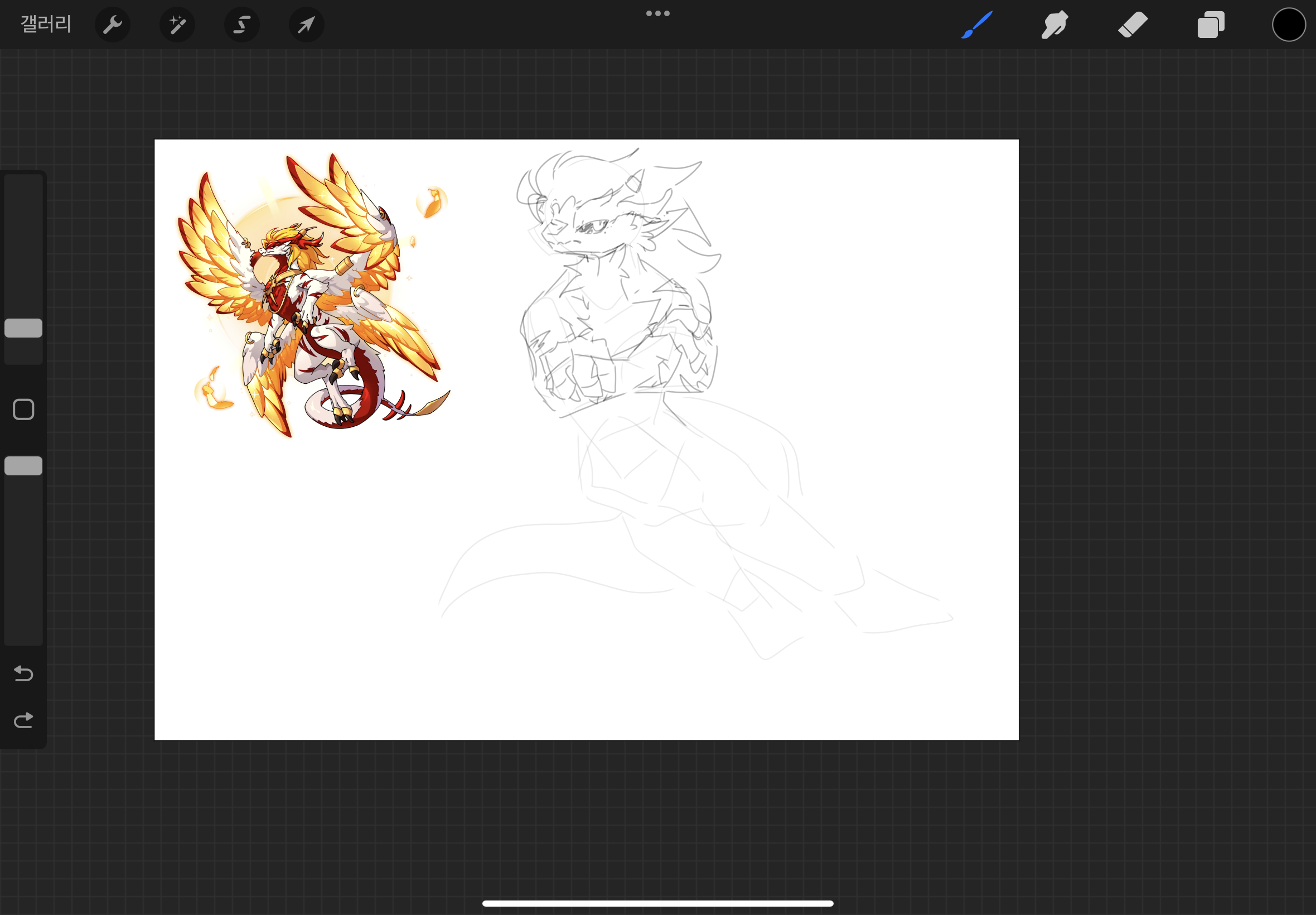Screen dimensions: 1316x915
Task: Click the phoenix dragon reference image
Action: (x=313, y=295)
